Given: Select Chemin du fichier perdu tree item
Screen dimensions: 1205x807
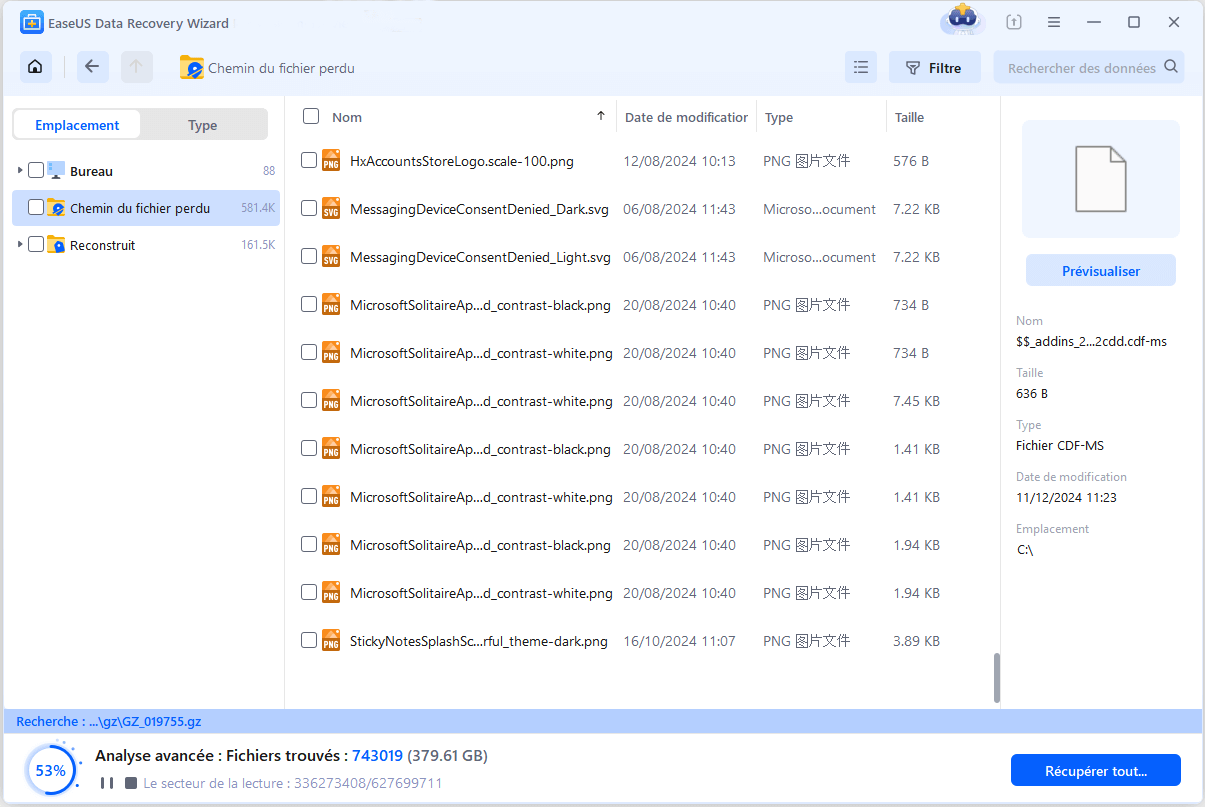Looking at the screenshot, I should point(146,208).
